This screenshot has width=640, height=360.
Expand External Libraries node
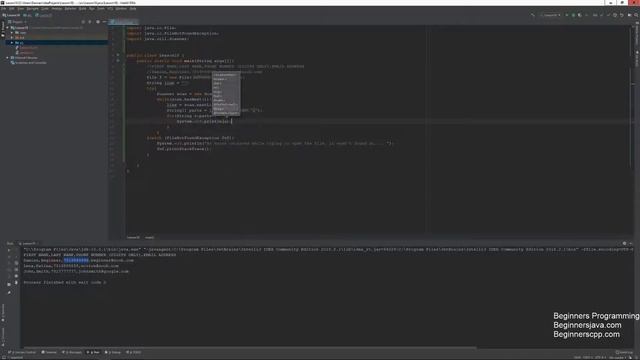[7, 58]
